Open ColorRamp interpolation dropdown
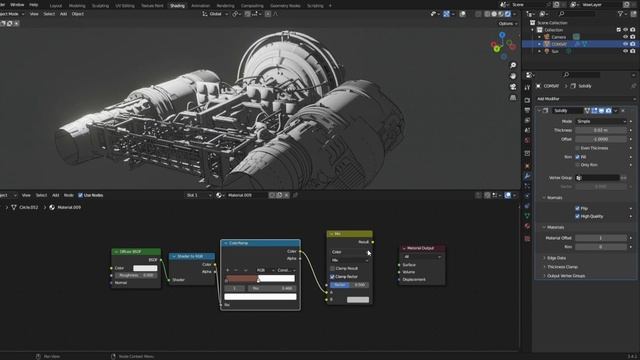This screenshot has width=640, height=360. [x=287, y=270]
